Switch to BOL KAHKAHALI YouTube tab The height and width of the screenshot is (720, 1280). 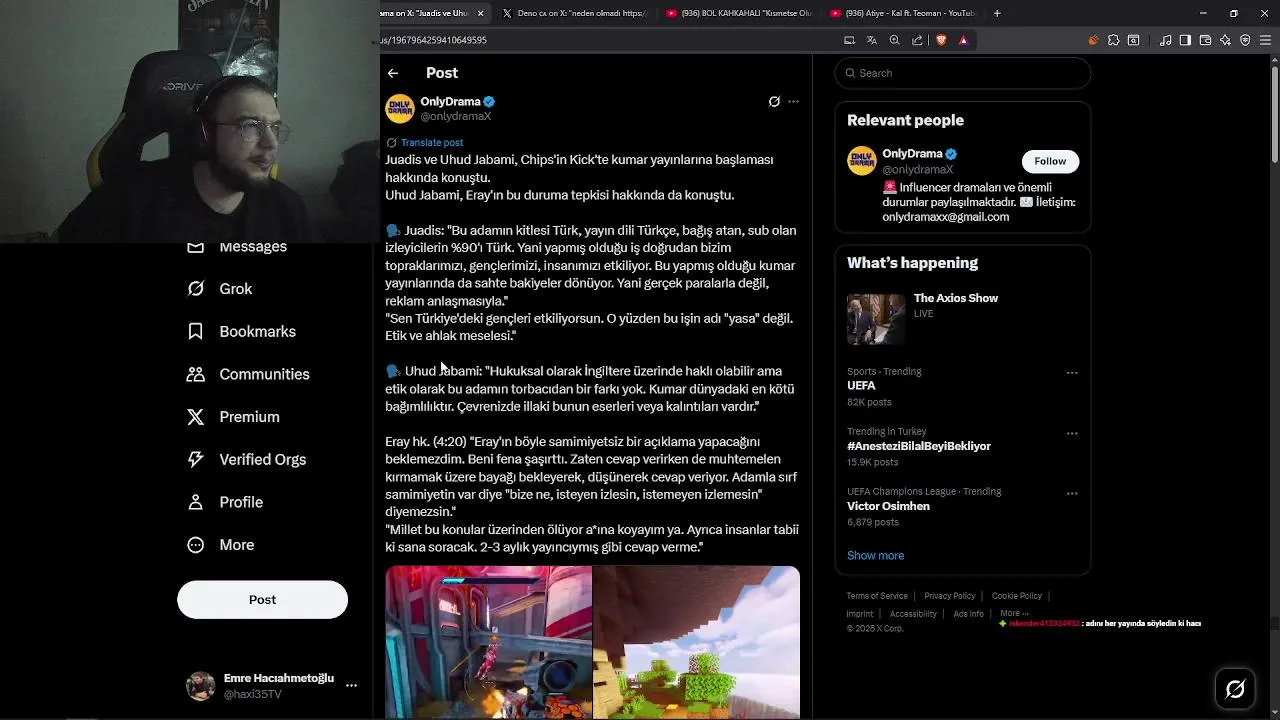738,13
